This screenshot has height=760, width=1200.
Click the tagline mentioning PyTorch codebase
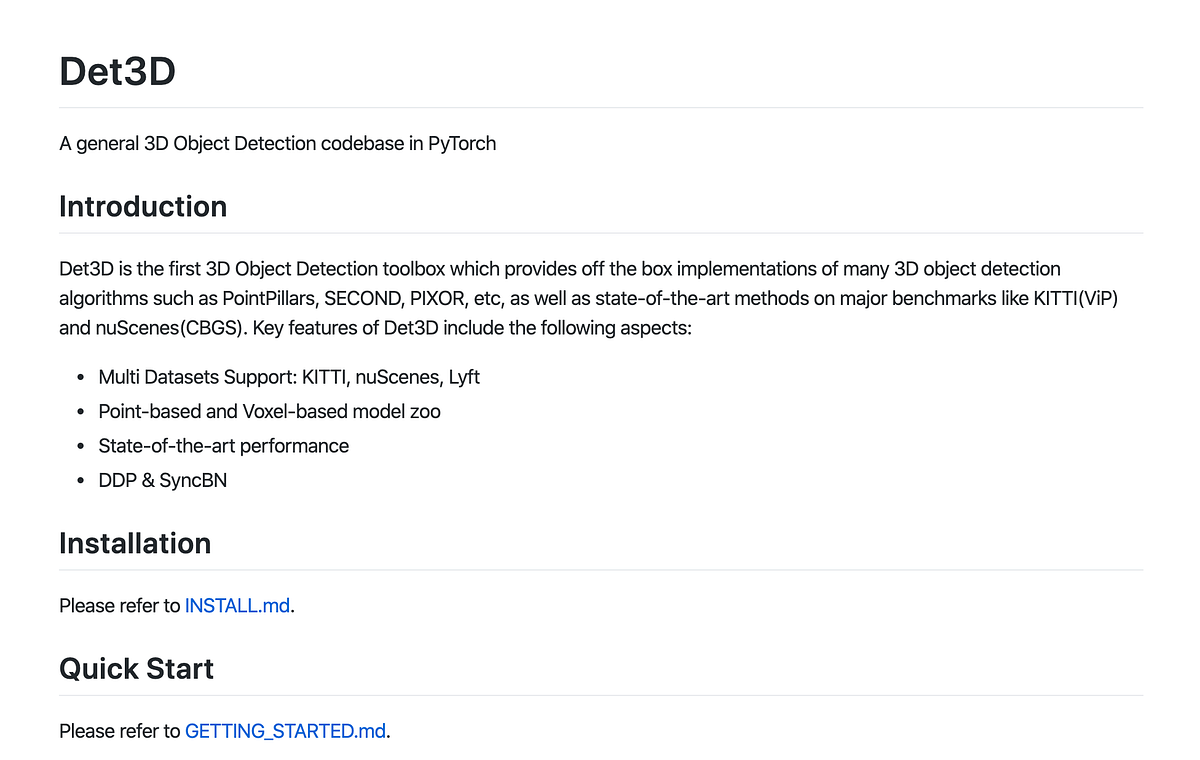277,143
